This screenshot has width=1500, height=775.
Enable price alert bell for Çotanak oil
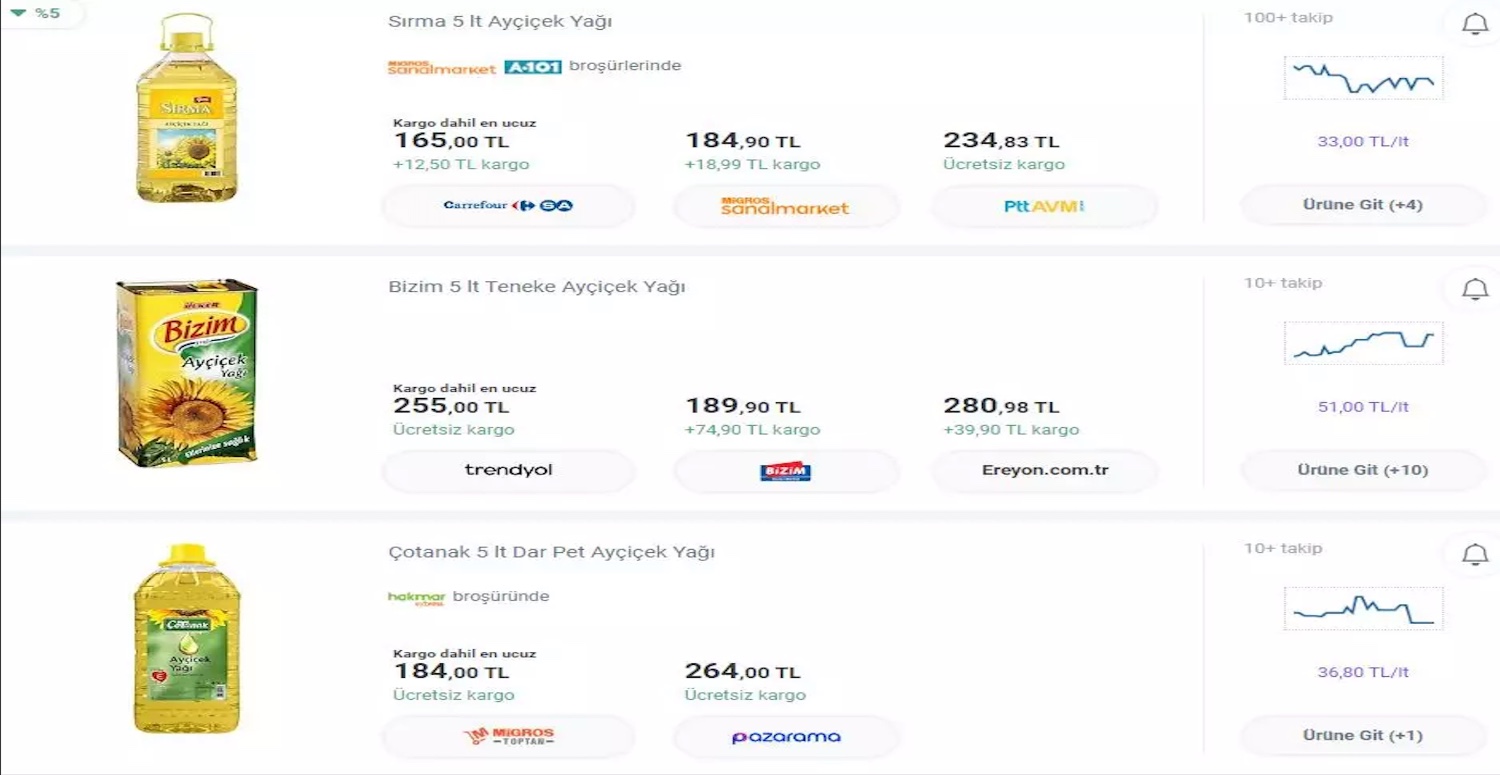tap(1475, 555)
